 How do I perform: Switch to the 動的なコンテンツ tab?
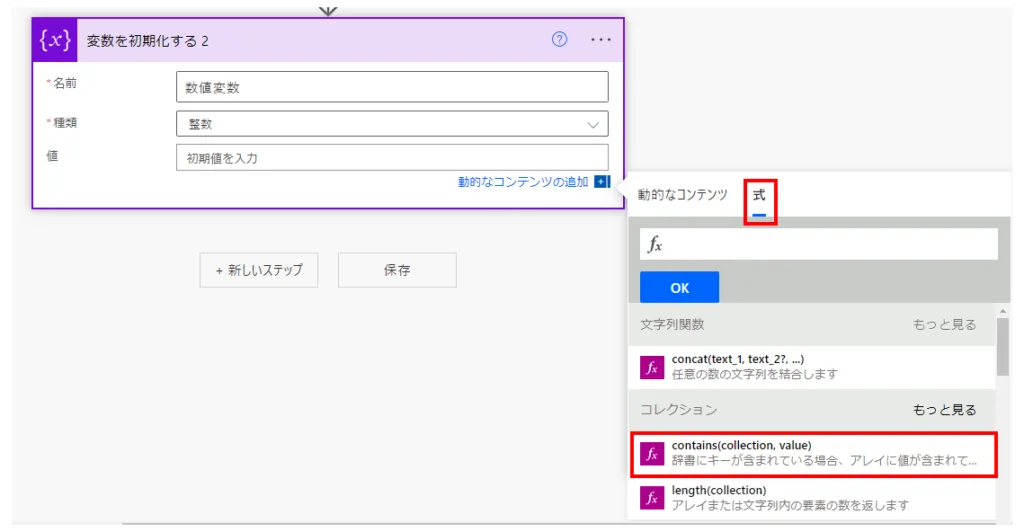(x=683, y=195)
